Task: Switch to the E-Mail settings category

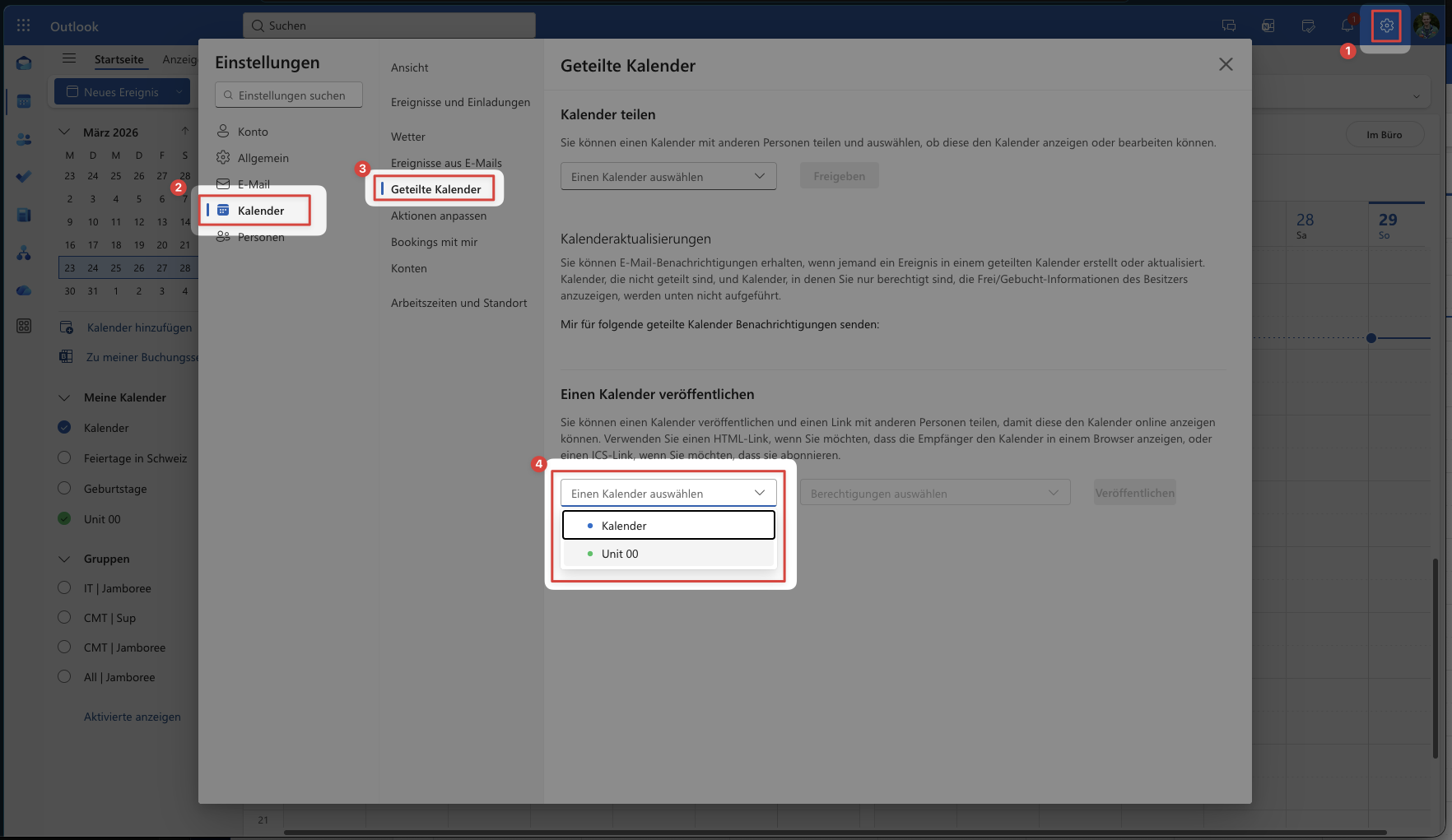Action: (x=252, y=183)
